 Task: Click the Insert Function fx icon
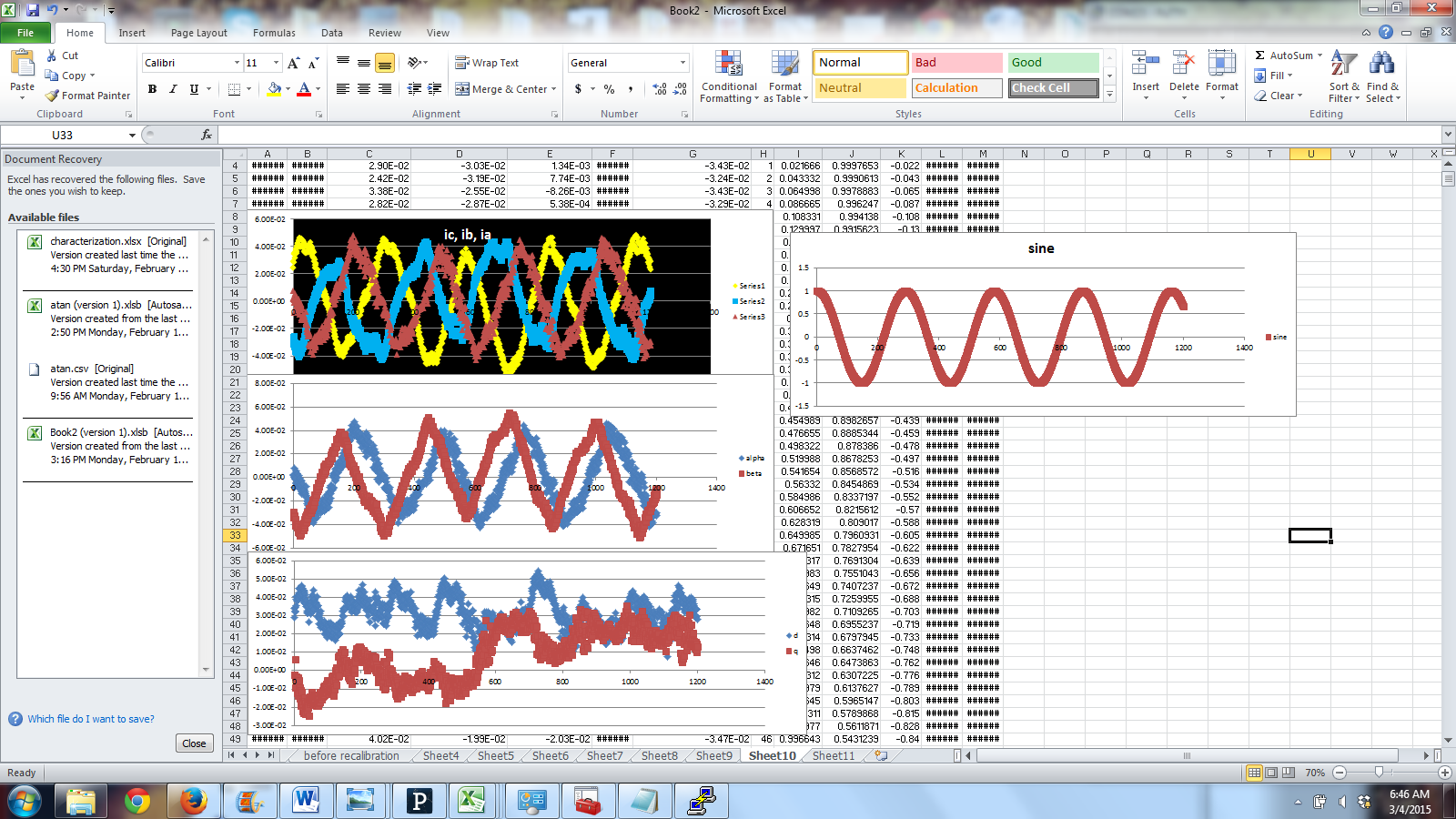[207, 135]
